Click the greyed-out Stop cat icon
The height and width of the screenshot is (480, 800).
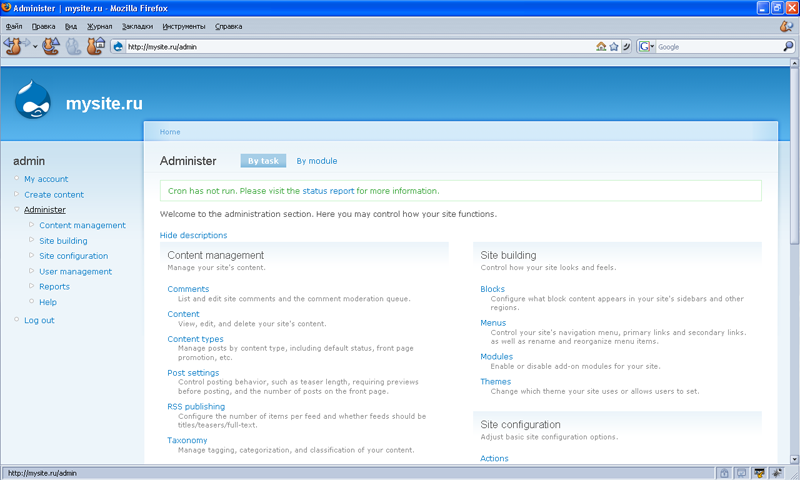pyautogui.click(x=73, y=46)
